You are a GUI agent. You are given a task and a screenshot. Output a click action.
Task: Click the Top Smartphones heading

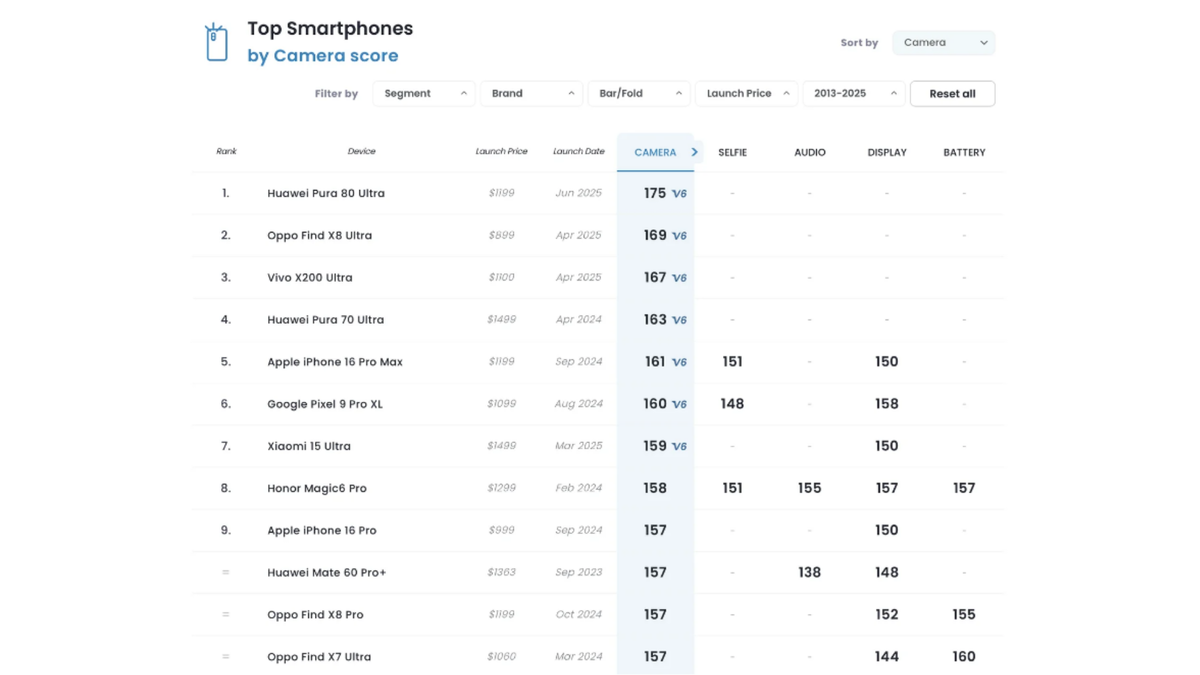click(330, 29)
